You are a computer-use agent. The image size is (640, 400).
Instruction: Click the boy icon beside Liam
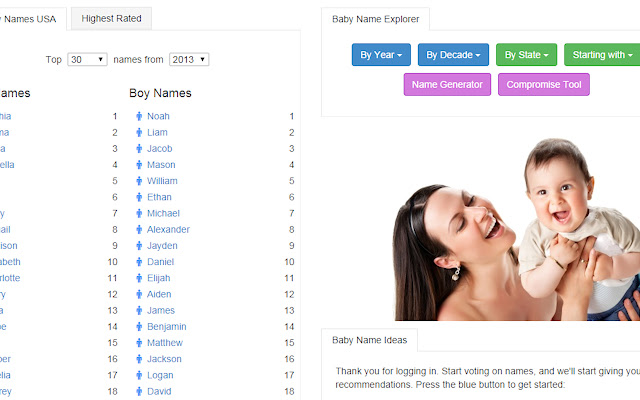coord(139,132)
